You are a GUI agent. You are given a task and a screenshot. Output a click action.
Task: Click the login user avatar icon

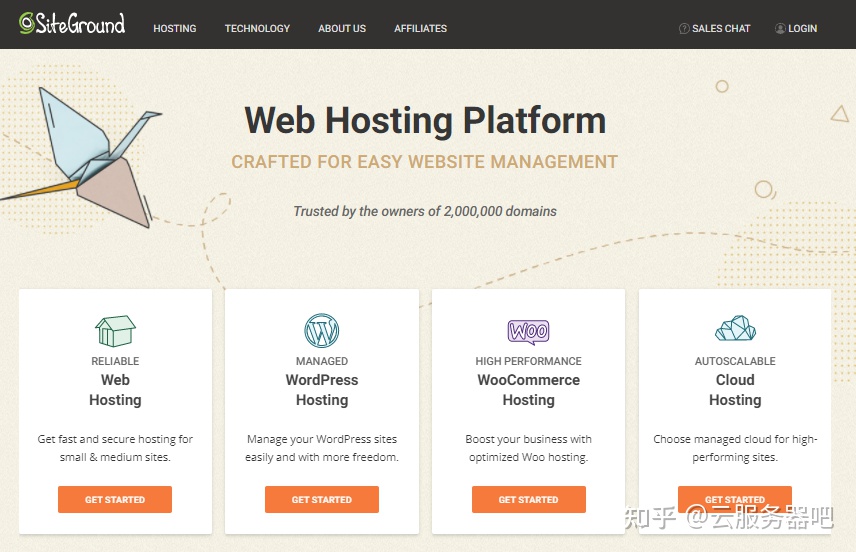pos(780,28)
